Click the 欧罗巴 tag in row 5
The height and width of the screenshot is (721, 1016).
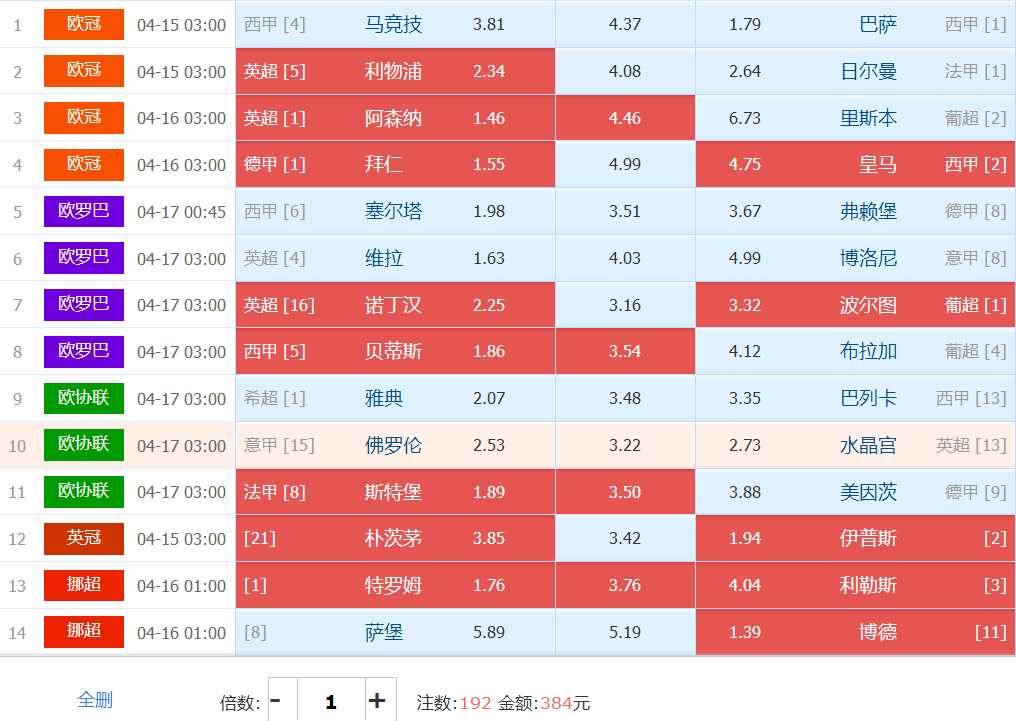click(x=84, y=211)
